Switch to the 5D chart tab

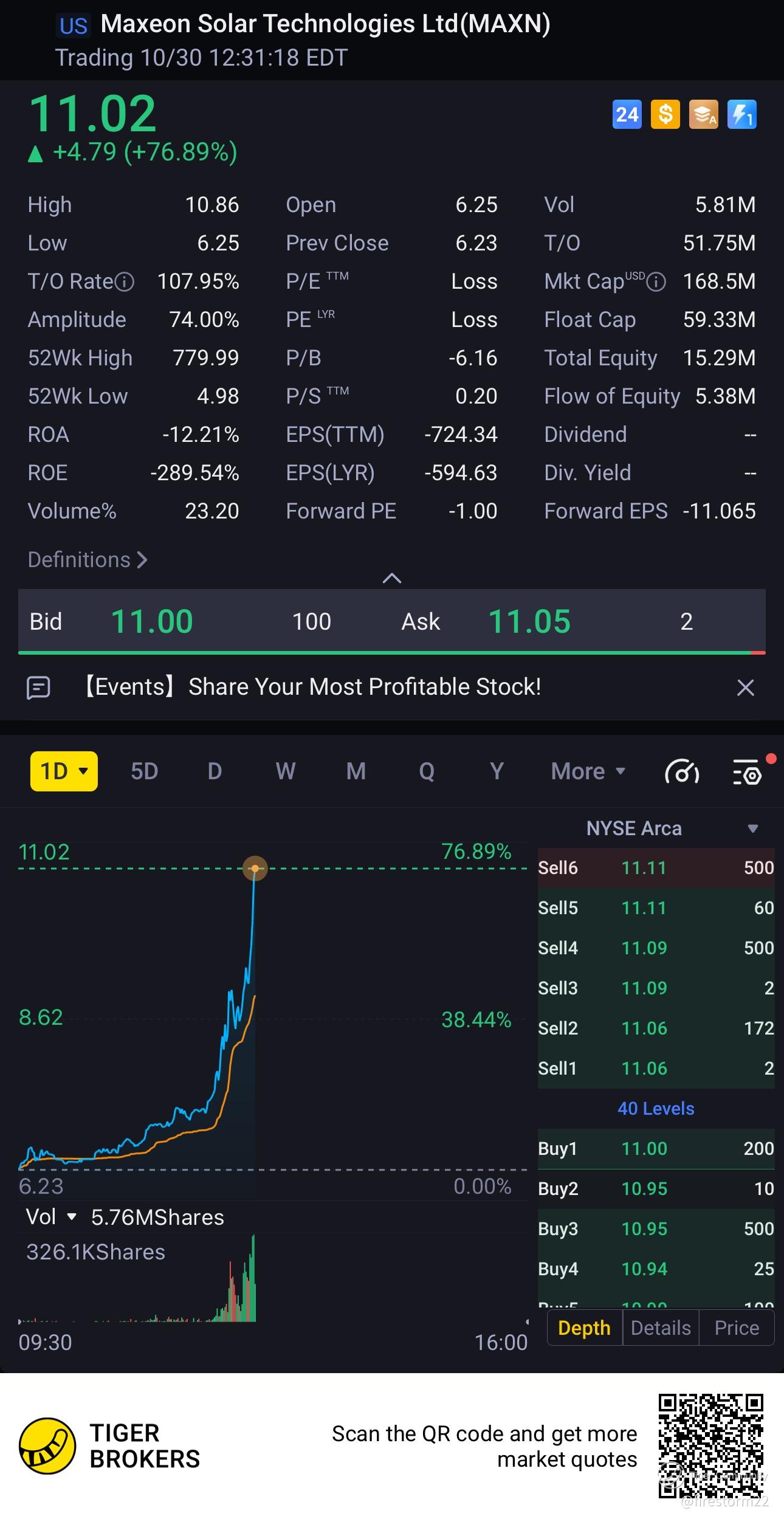click(145, 771)
